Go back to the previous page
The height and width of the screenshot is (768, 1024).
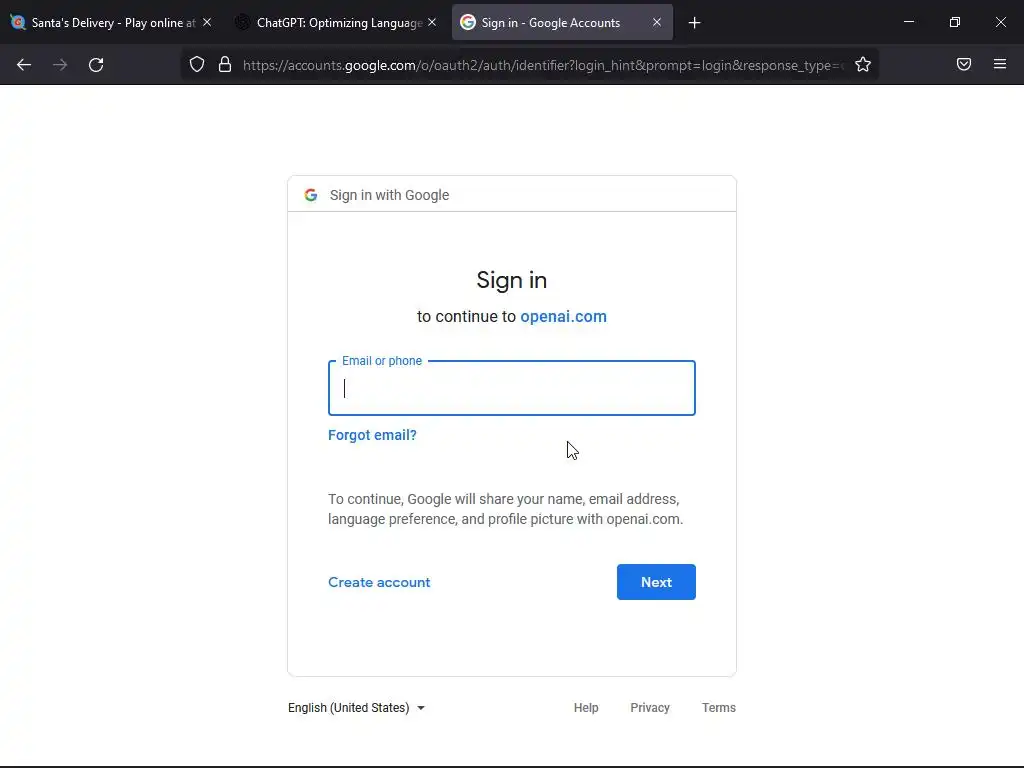(24, 65)
